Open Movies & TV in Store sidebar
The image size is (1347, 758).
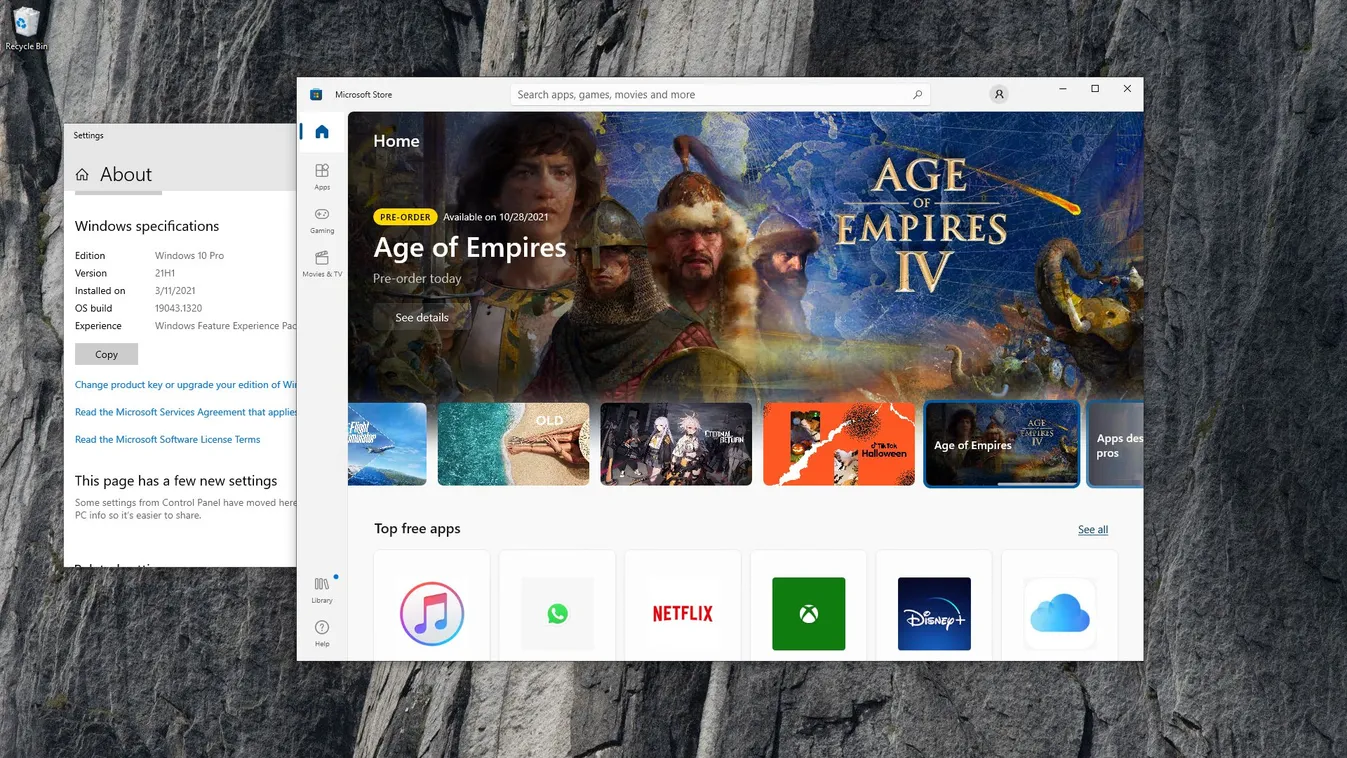click(x=322, y=264)
